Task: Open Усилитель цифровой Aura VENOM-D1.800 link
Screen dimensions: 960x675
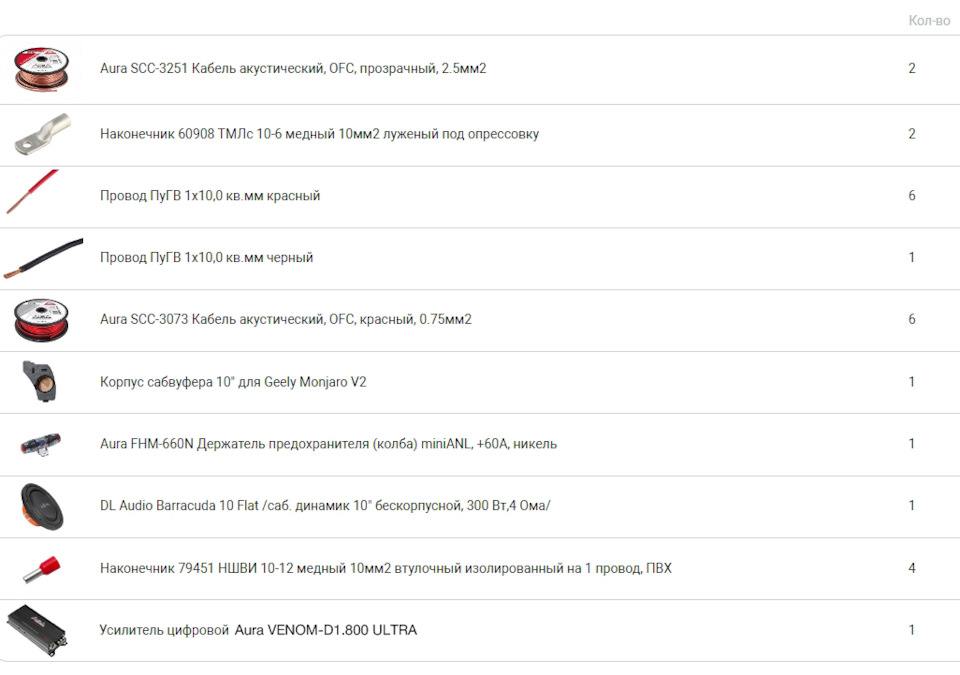Action: (258, 630)
